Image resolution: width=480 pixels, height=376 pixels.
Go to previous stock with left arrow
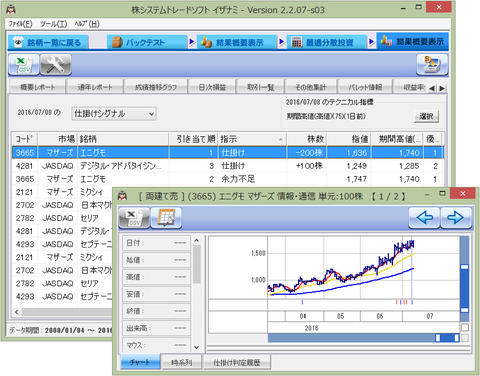tap(425, 218)
